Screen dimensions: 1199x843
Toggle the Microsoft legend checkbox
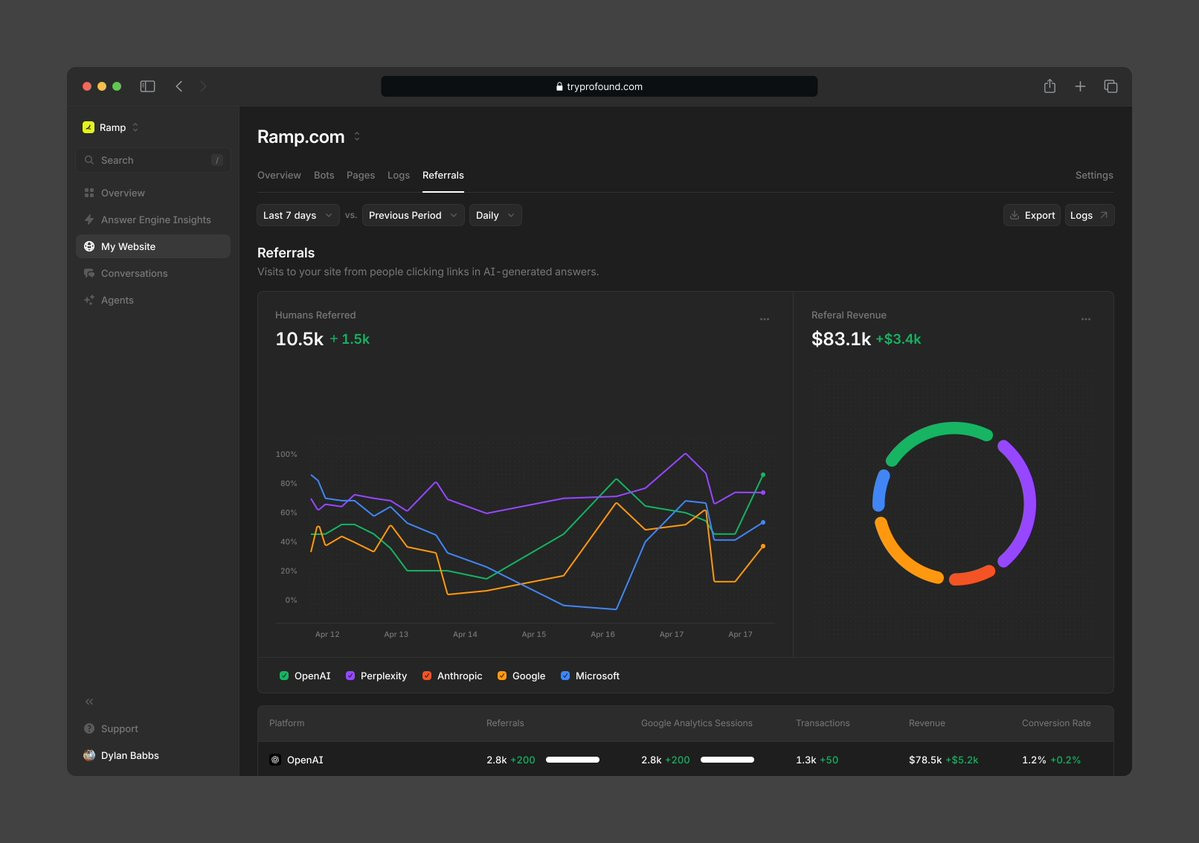tap(565, 675)
